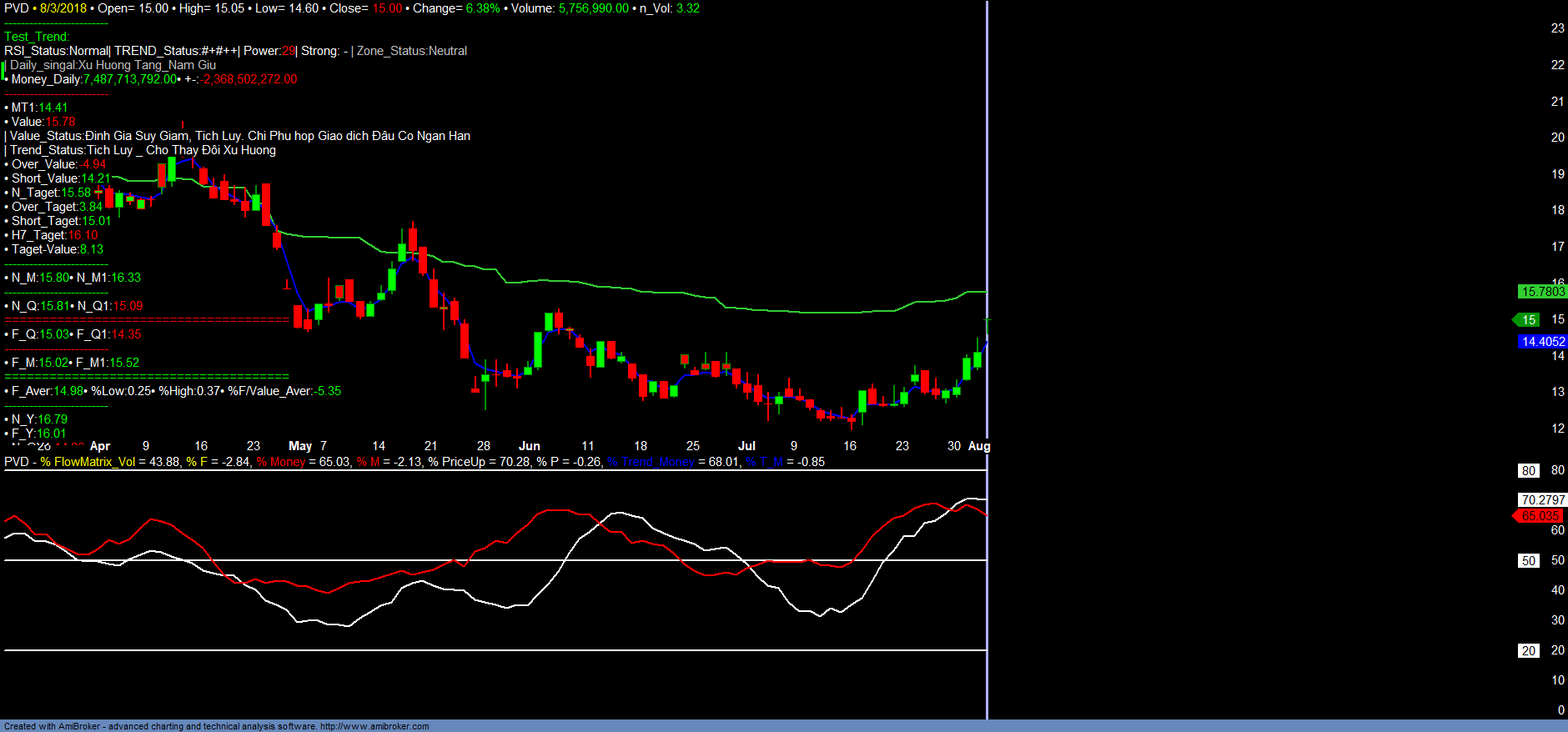Click the Apr label on date axis
Screen dimensions: 1568x732
(x=99, y=446)
